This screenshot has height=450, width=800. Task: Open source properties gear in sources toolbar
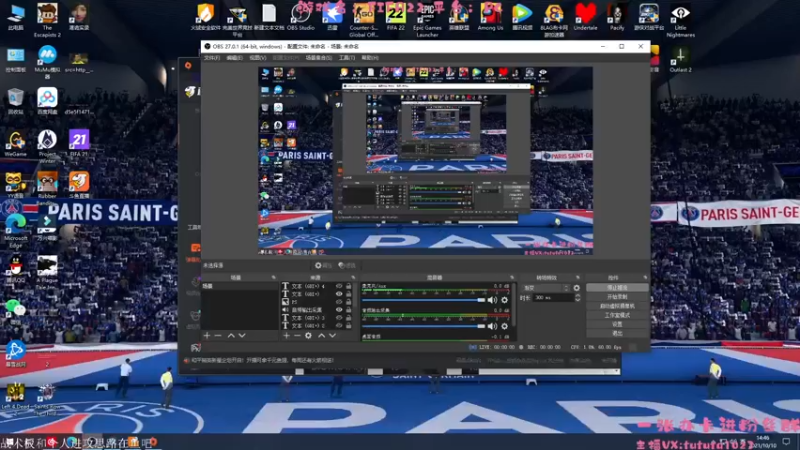308,336
